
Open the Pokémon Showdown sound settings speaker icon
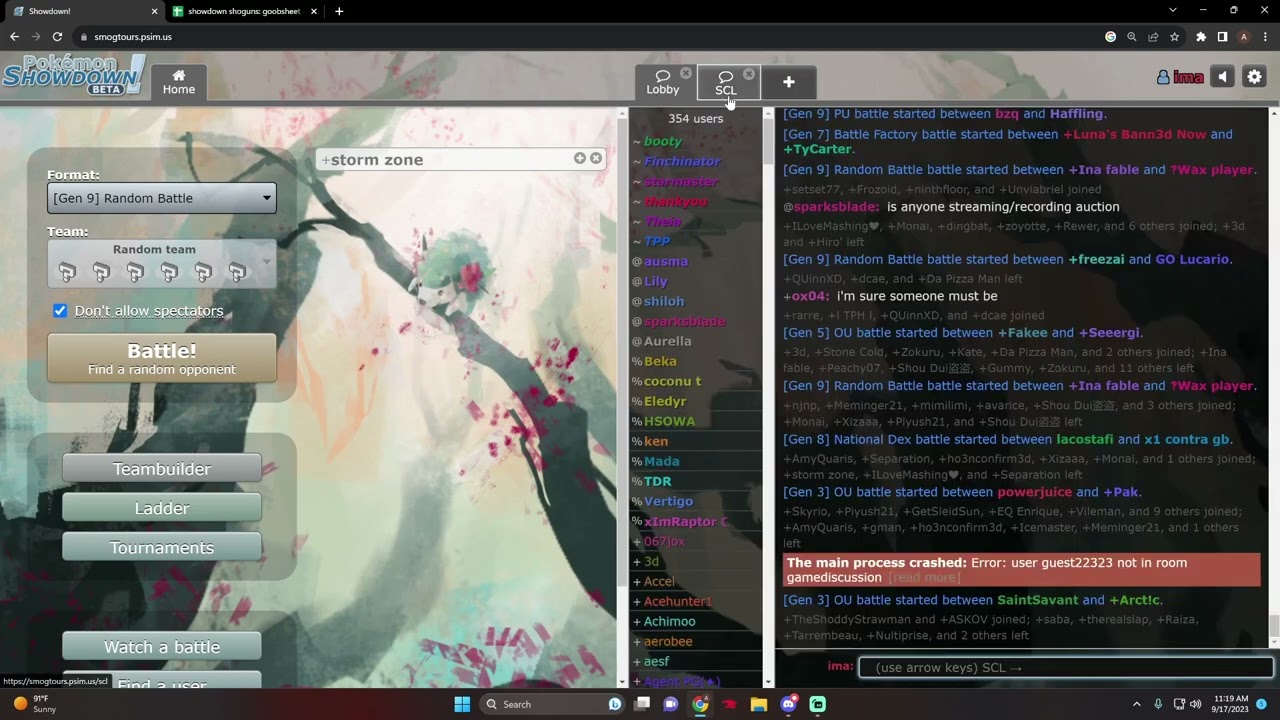(x=1222, y=77)
